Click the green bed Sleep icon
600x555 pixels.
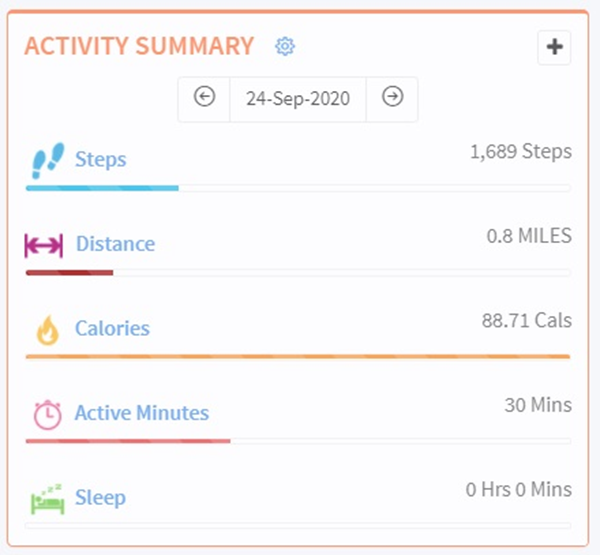[x=48, y=499]
